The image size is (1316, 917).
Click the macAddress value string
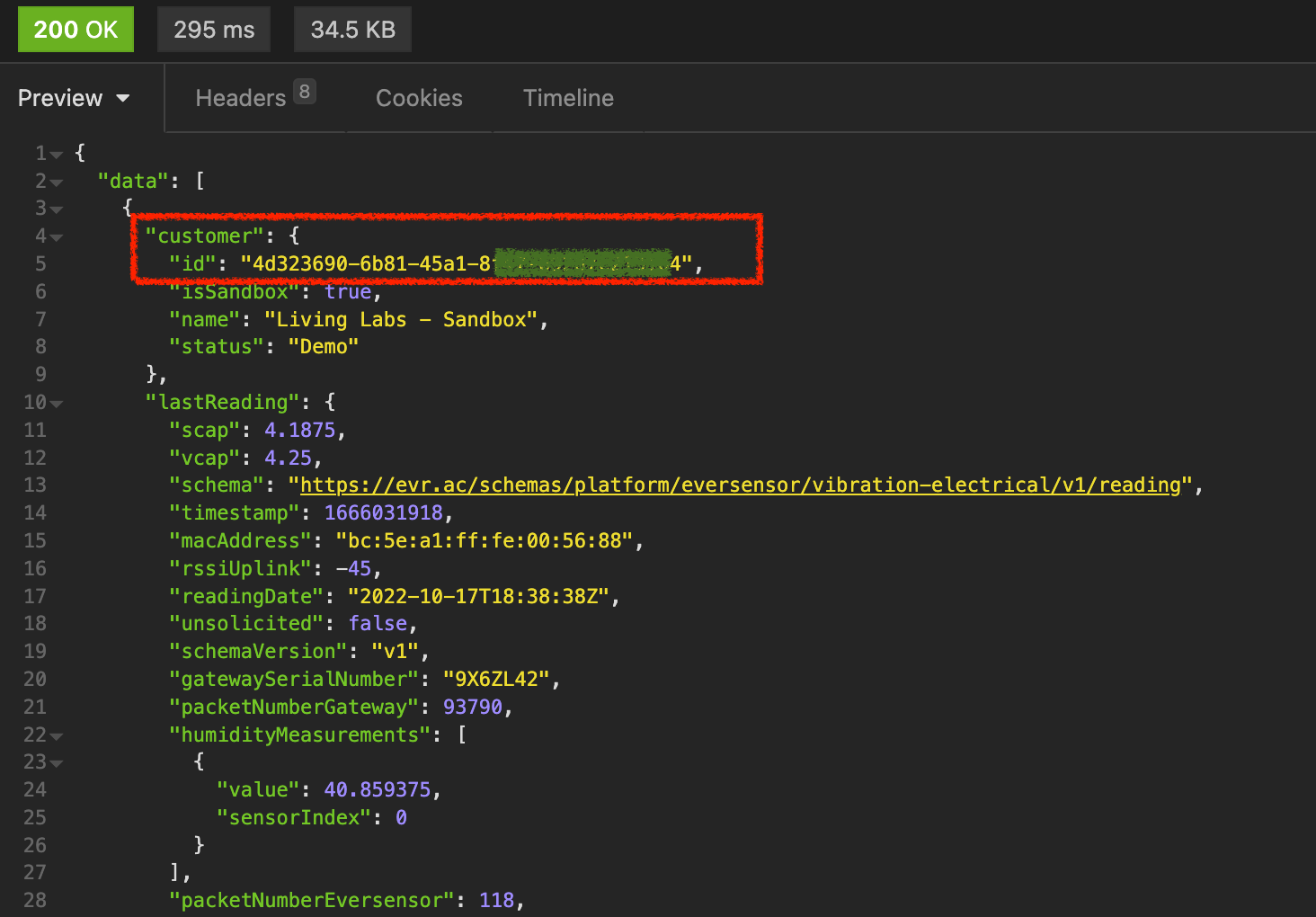click(x=484, y=541)
